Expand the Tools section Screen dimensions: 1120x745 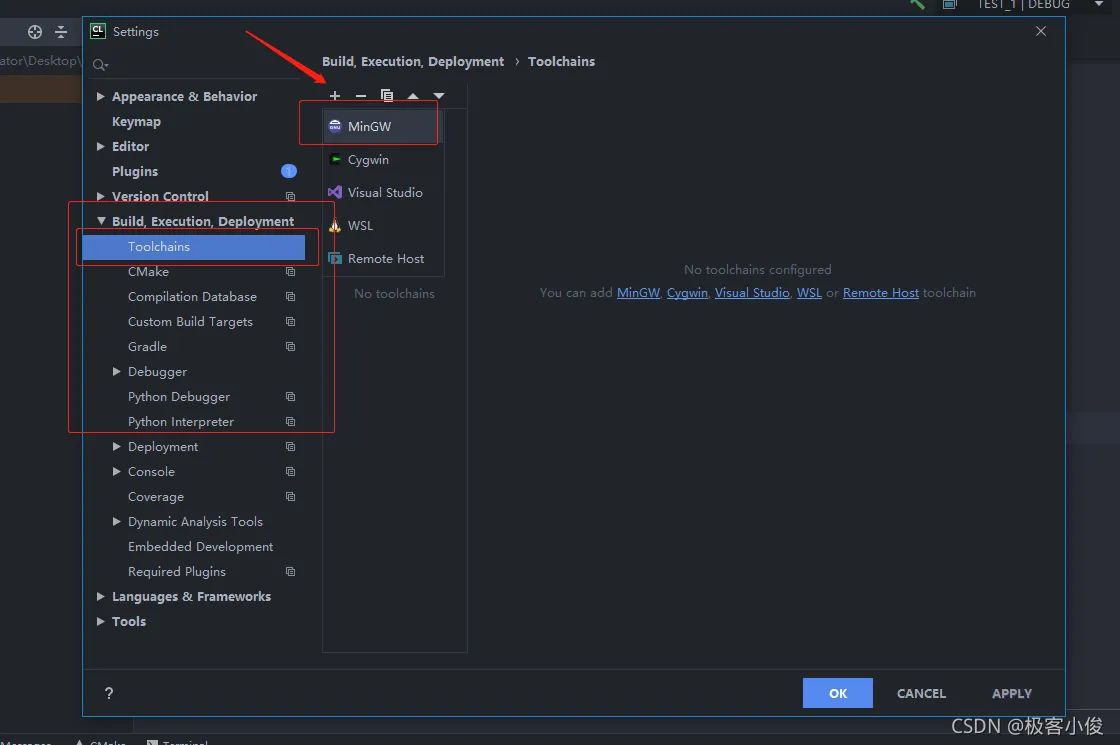tap(101, 621)
